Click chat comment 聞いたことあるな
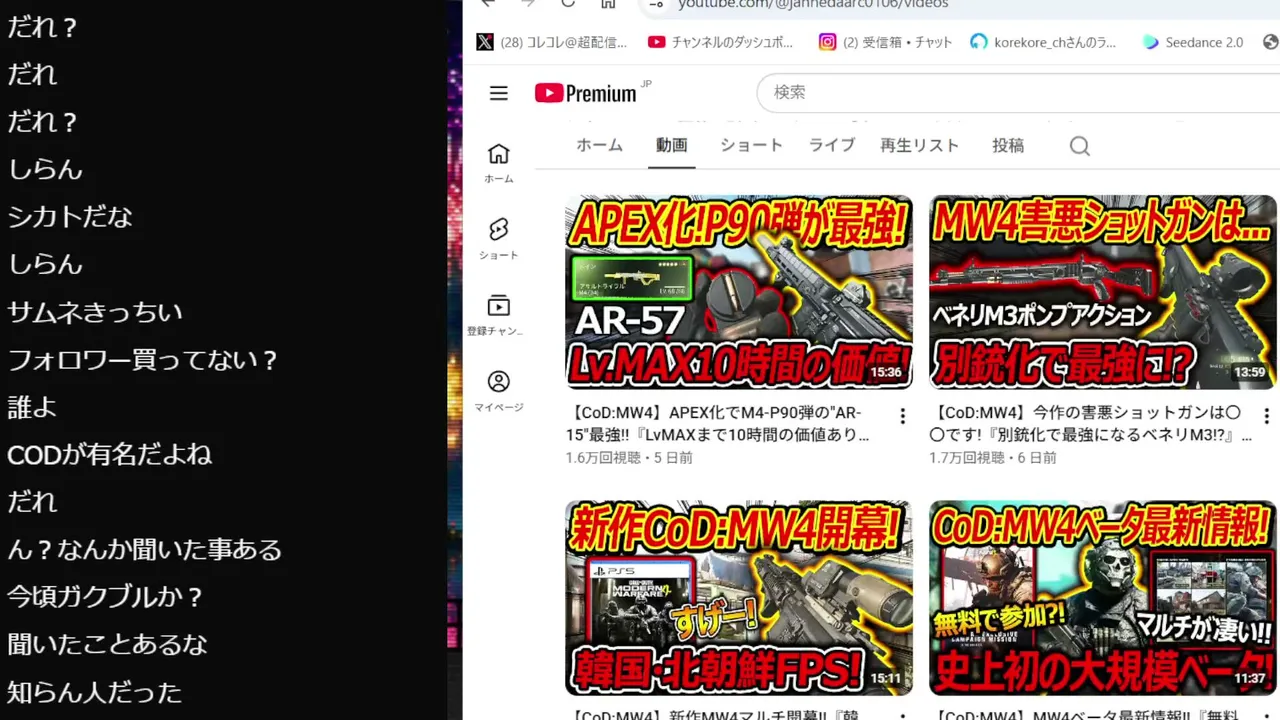 pos(107,645)
